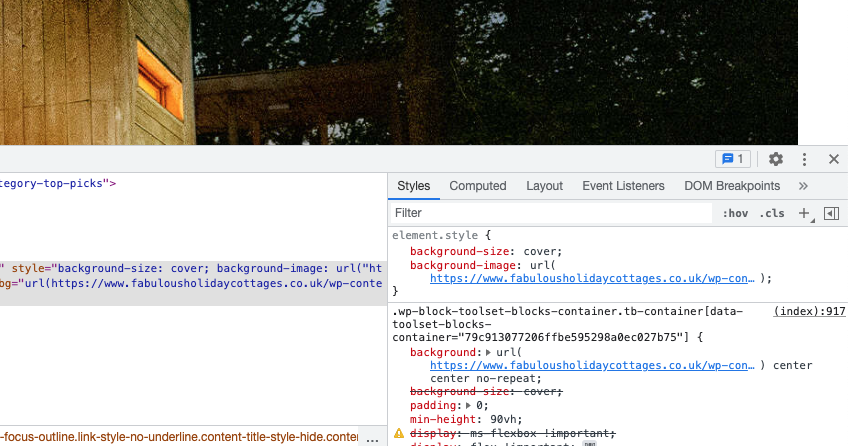Click the breadcrumb ellipsis button
The image size is (848, 446).
coord(372,438)
